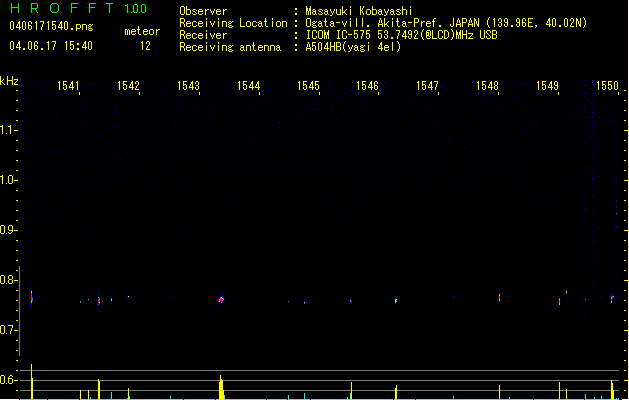
Task: Click the bright meteor echo between 1543 and 1544
Action: [x=221, y=299]
